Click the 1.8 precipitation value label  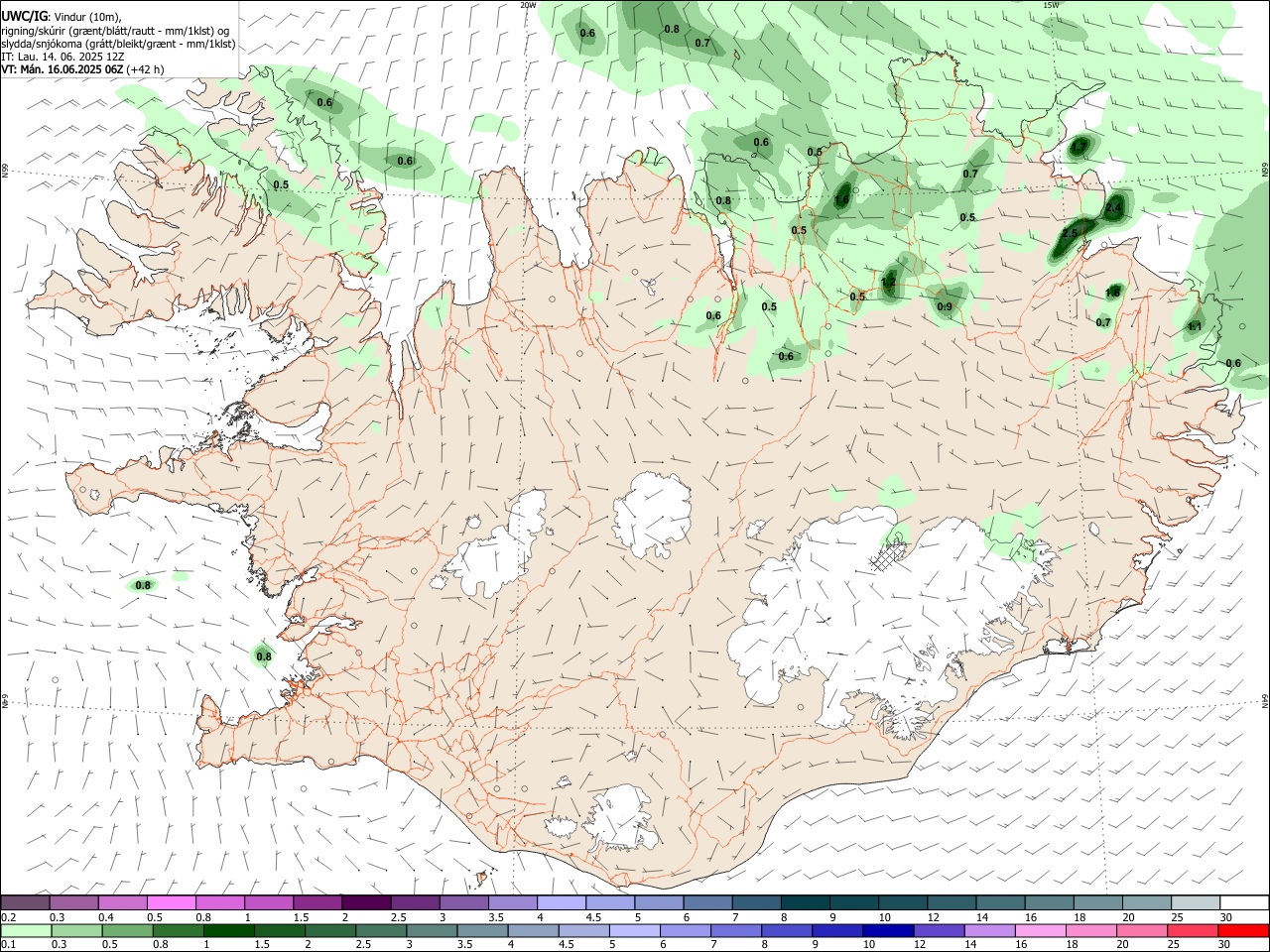[x=1112, y=293]
